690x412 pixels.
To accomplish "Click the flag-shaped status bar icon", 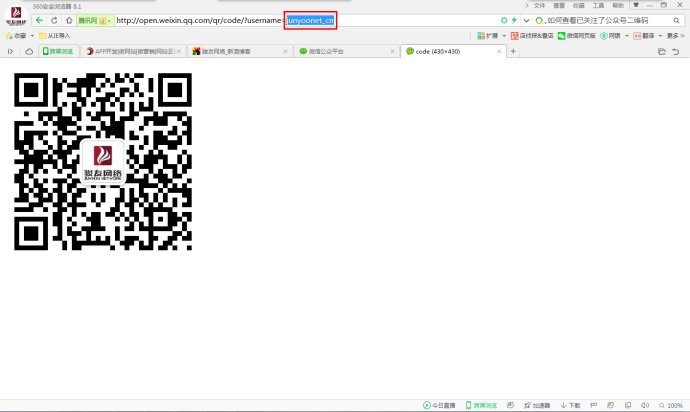I will [x=594, y=405].
